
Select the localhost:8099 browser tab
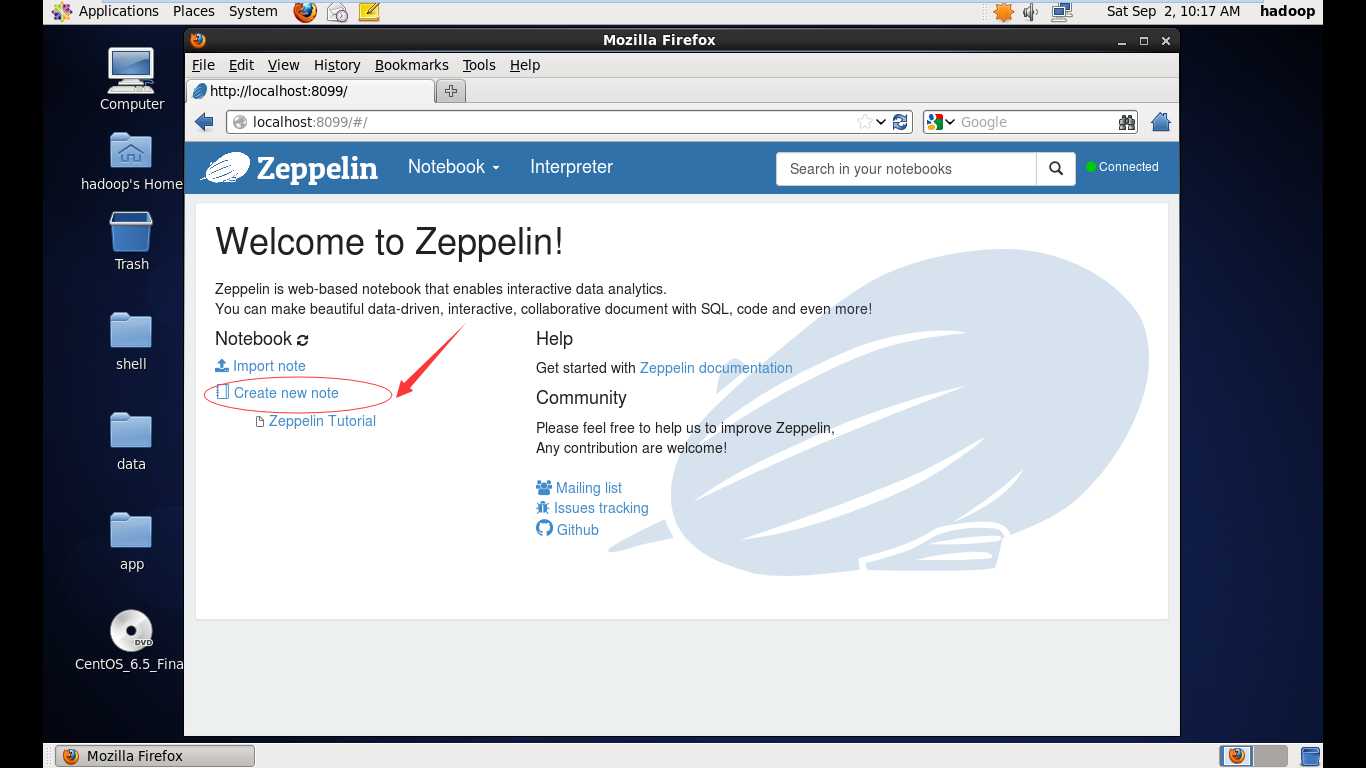click(310, 91)
